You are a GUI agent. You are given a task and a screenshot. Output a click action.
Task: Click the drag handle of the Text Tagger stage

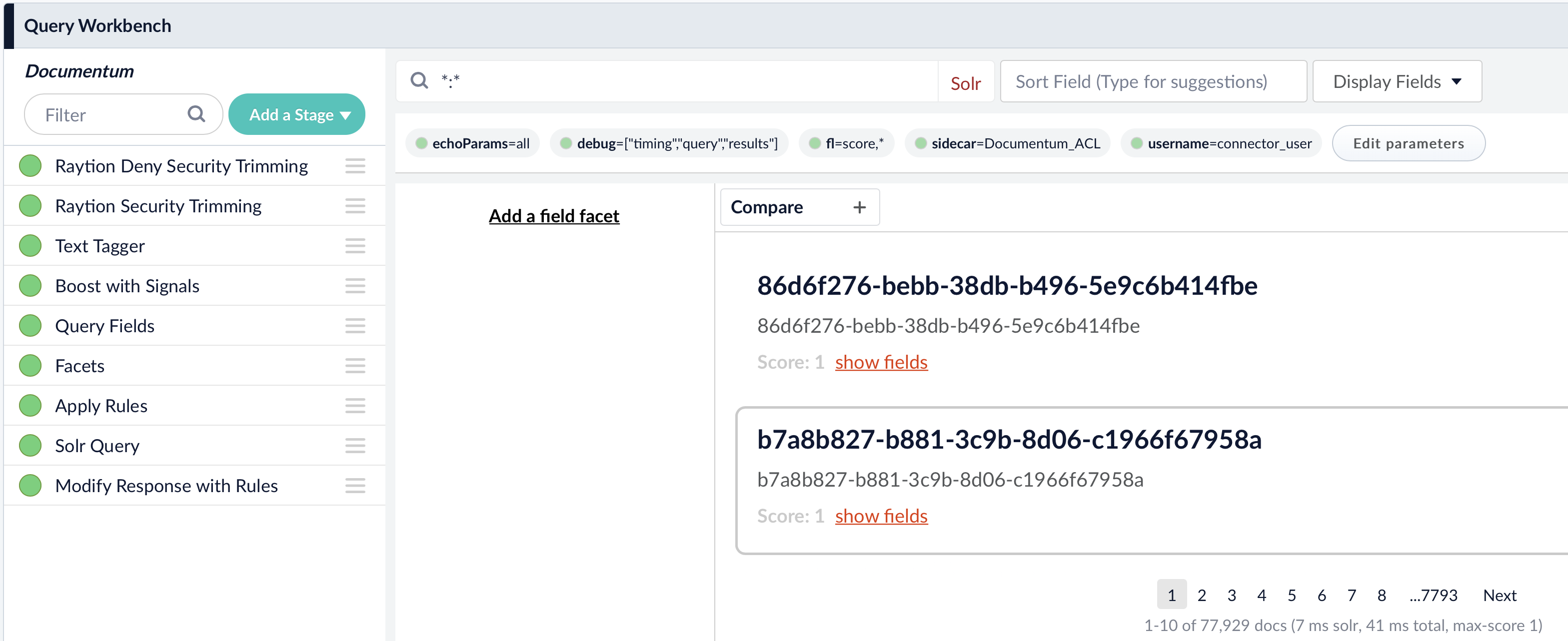[x=355, y=246]
